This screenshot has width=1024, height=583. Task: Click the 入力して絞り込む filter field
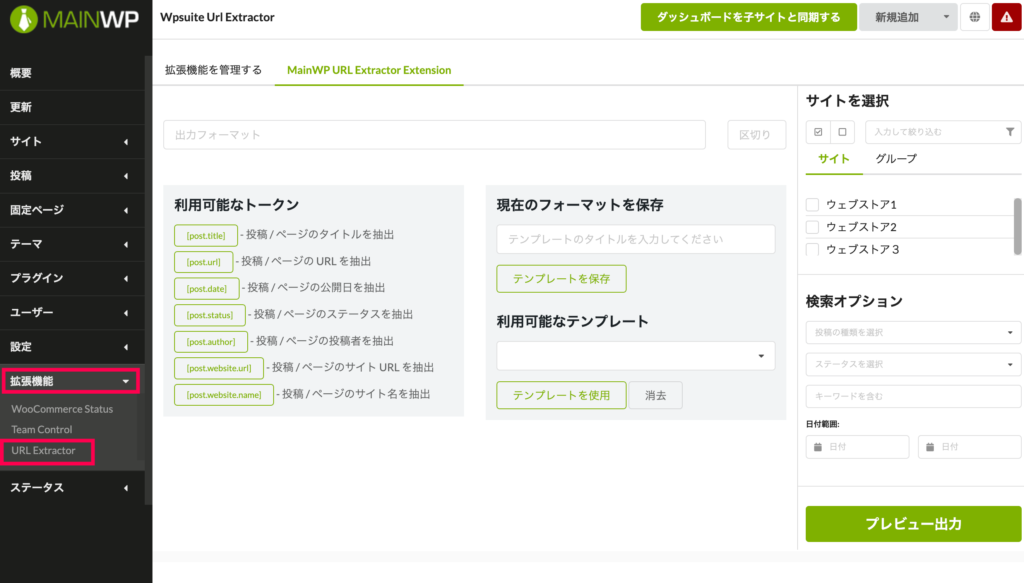943,132
